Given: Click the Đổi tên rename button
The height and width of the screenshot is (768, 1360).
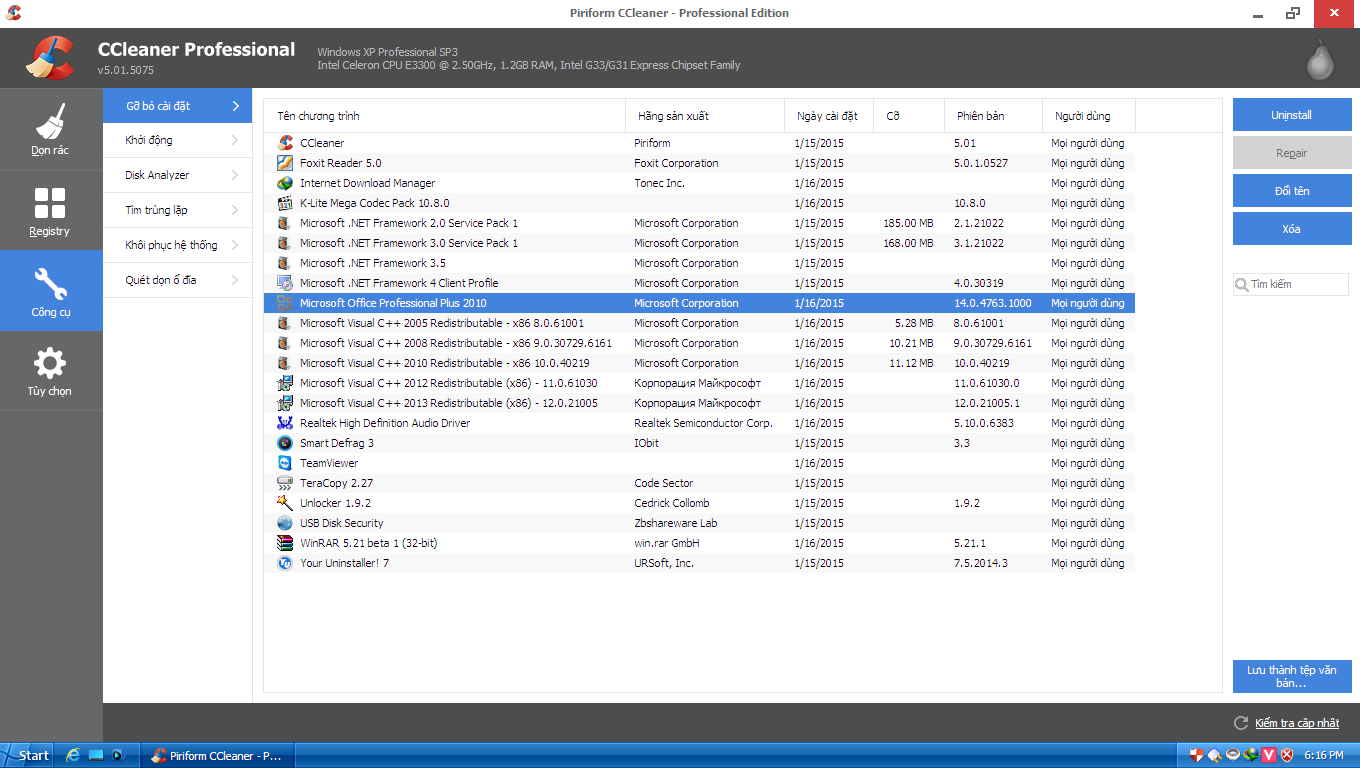Looking at the screenshot, I should [1292, 191].
